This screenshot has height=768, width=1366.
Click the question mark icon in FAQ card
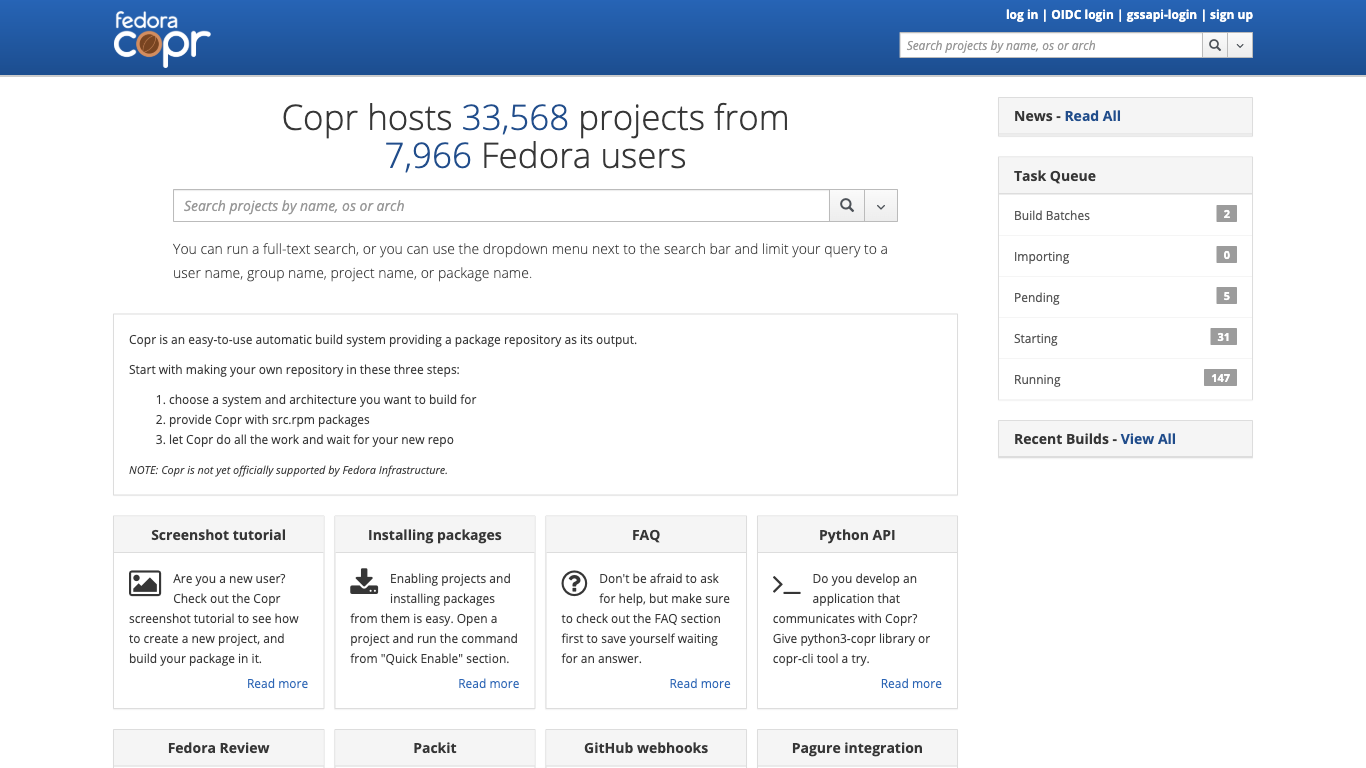(x=574, y=583)
